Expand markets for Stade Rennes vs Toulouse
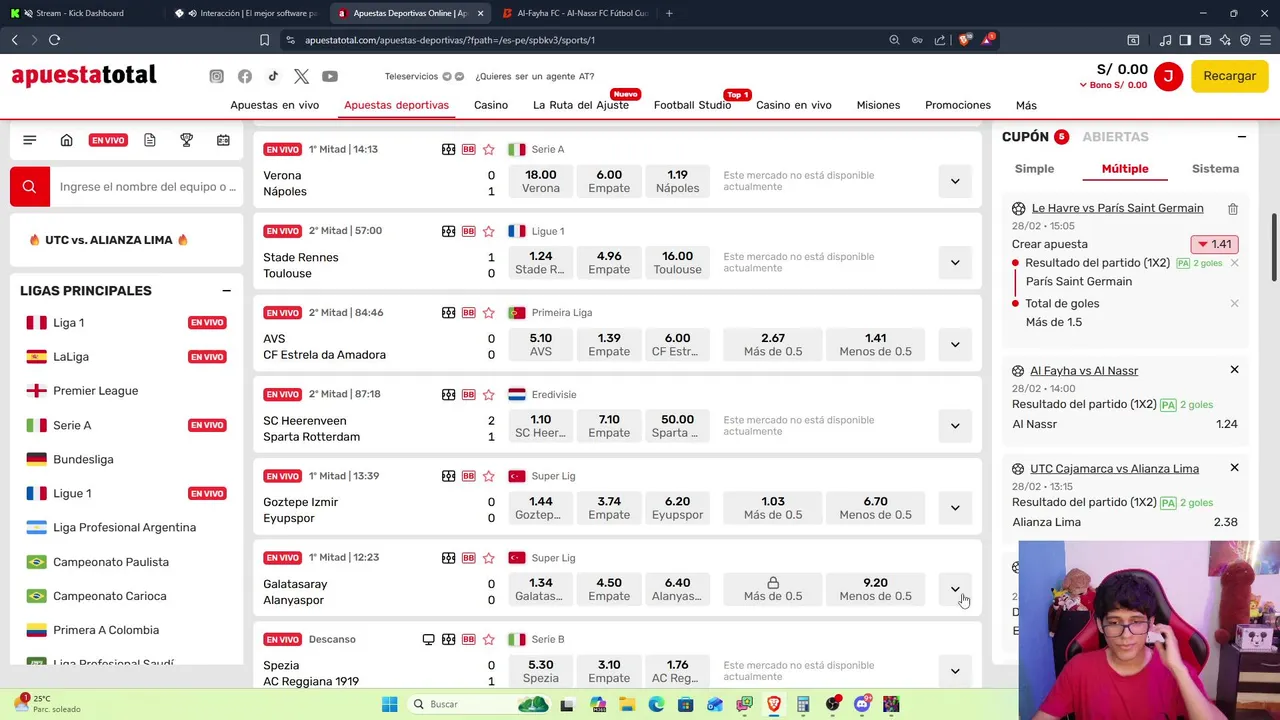 click(x=955, y=263)
